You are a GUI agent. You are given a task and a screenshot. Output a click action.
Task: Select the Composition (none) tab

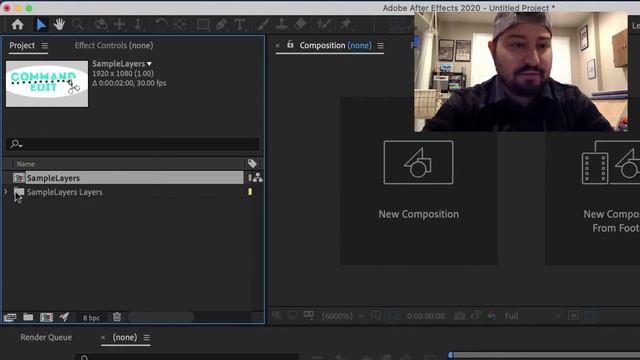[336, 45]
